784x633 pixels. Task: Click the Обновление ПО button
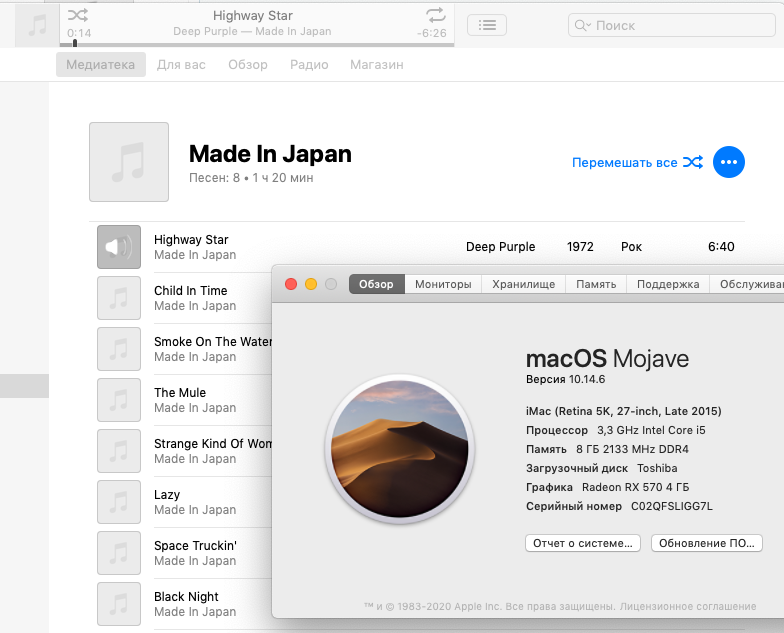pyautogui.click(x=706, y=543)
